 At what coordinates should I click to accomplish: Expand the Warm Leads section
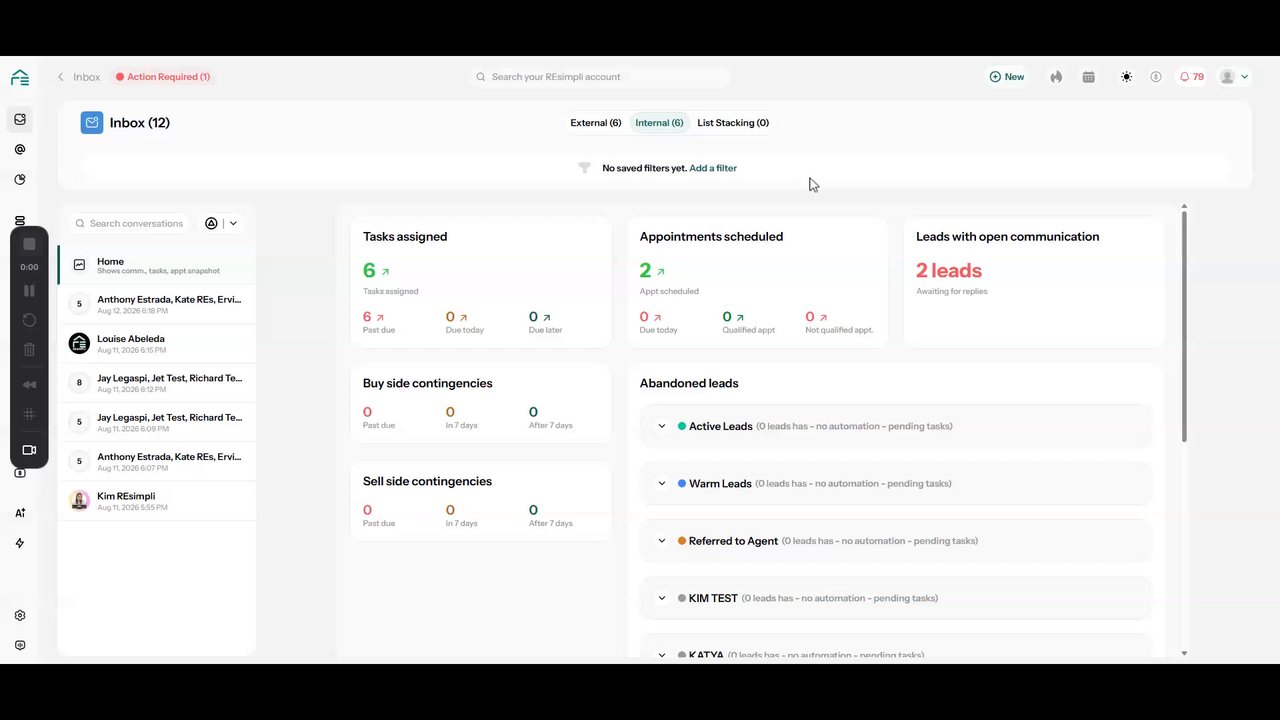(x=662, y=483)
